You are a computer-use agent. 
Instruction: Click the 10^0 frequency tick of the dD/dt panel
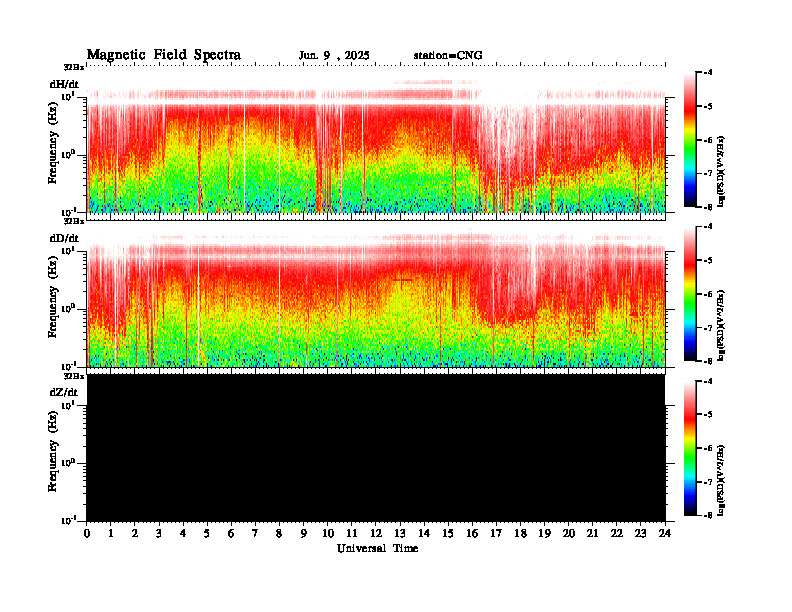pyautogui.click(x=69, y=308)
